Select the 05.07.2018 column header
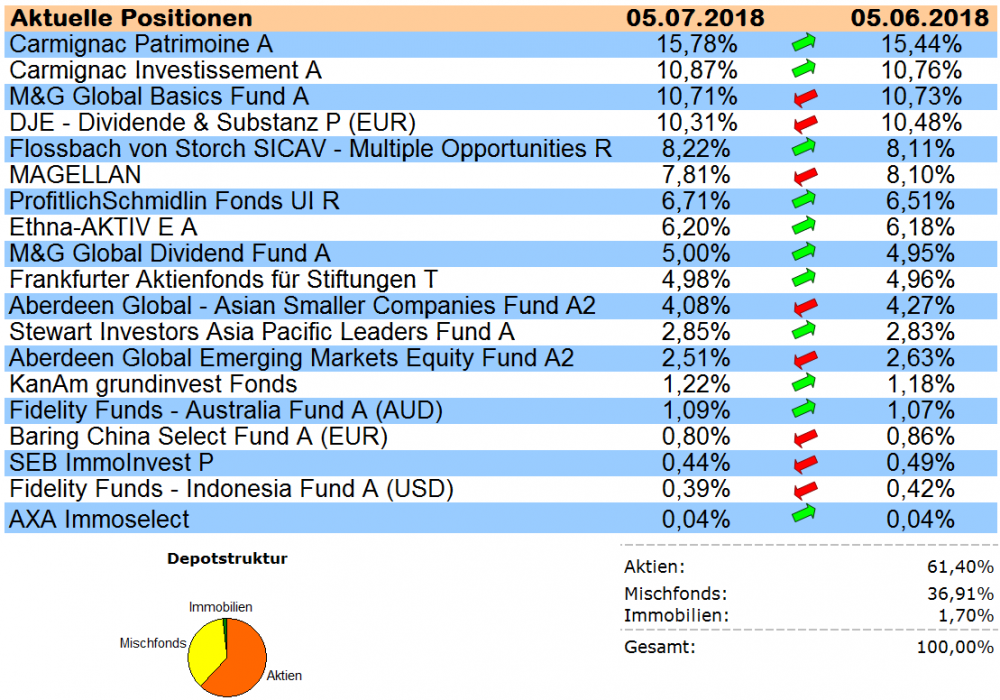 [x=696, y=18]
